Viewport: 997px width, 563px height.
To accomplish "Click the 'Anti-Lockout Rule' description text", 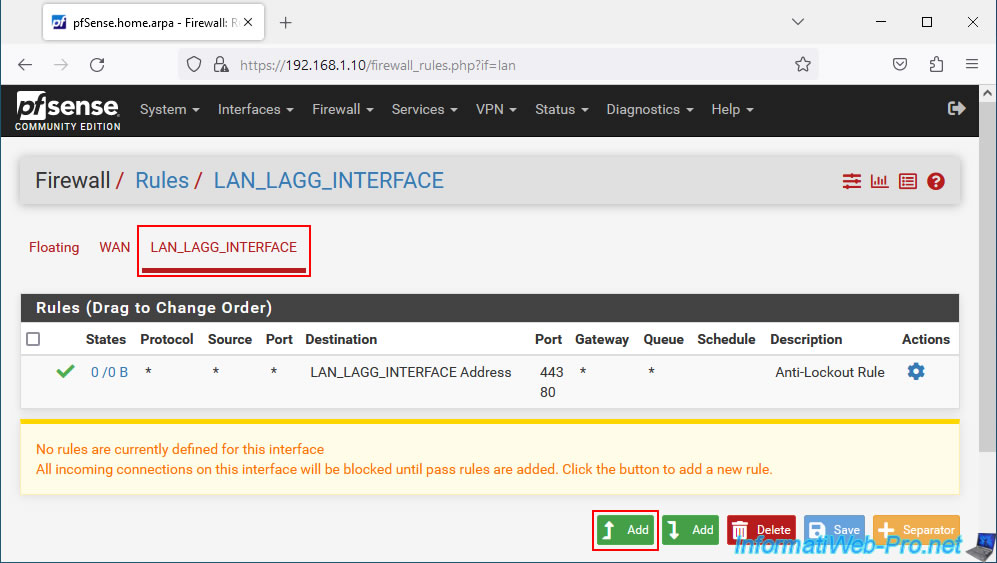I will click(x=830, y=372).
